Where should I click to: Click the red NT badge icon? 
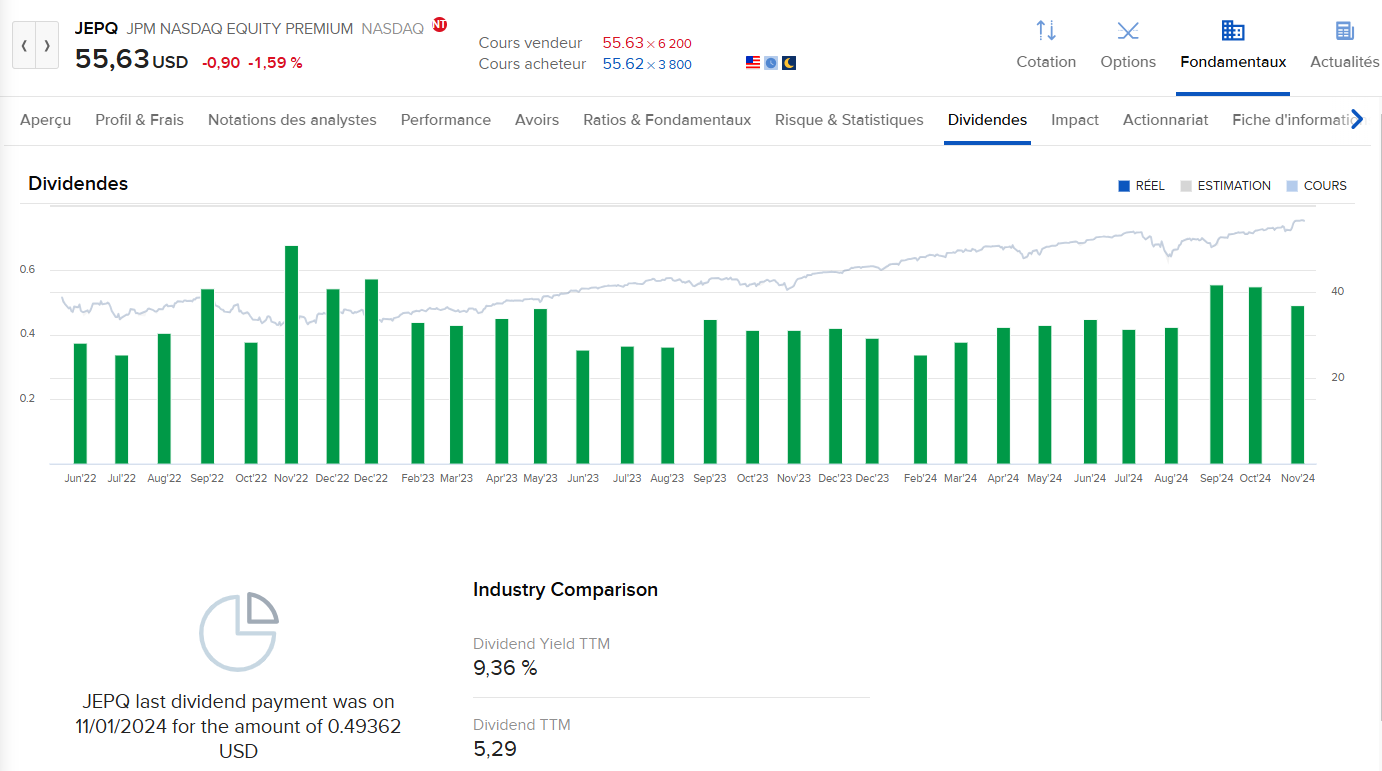click(440, 25)
